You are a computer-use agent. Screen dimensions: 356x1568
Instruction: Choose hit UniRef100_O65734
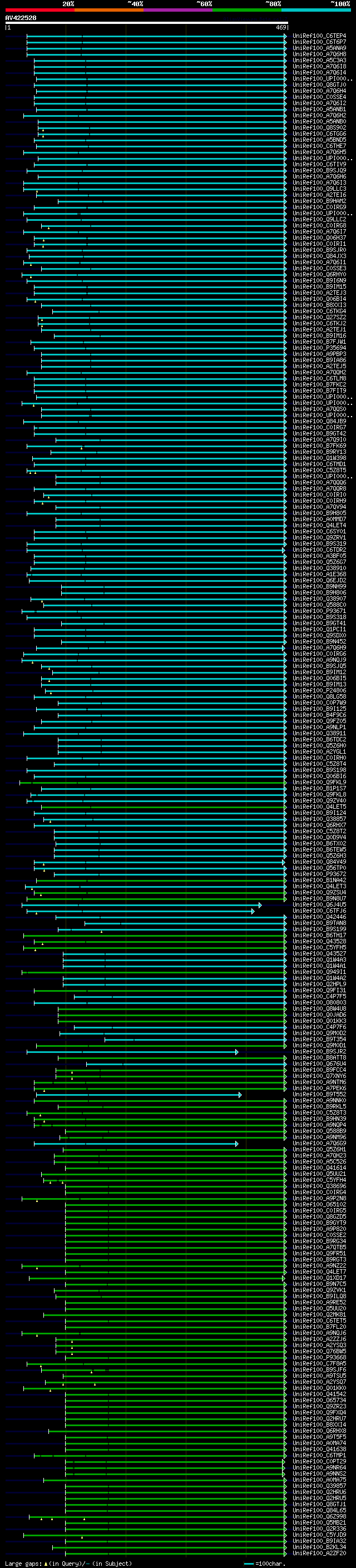pyautogui.click(x=319, y=1400)
